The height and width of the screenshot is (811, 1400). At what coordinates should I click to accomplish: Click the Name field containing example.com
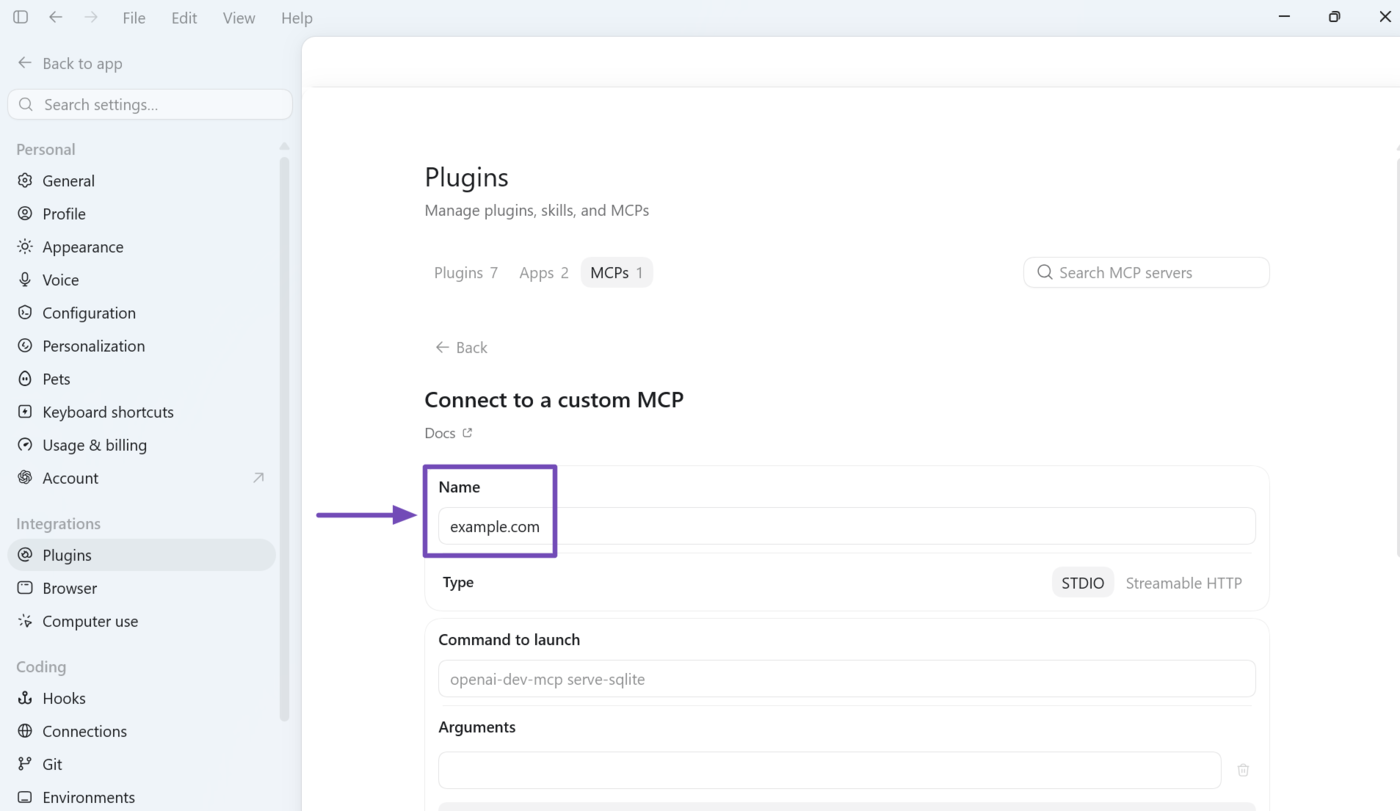click(846, 526)
